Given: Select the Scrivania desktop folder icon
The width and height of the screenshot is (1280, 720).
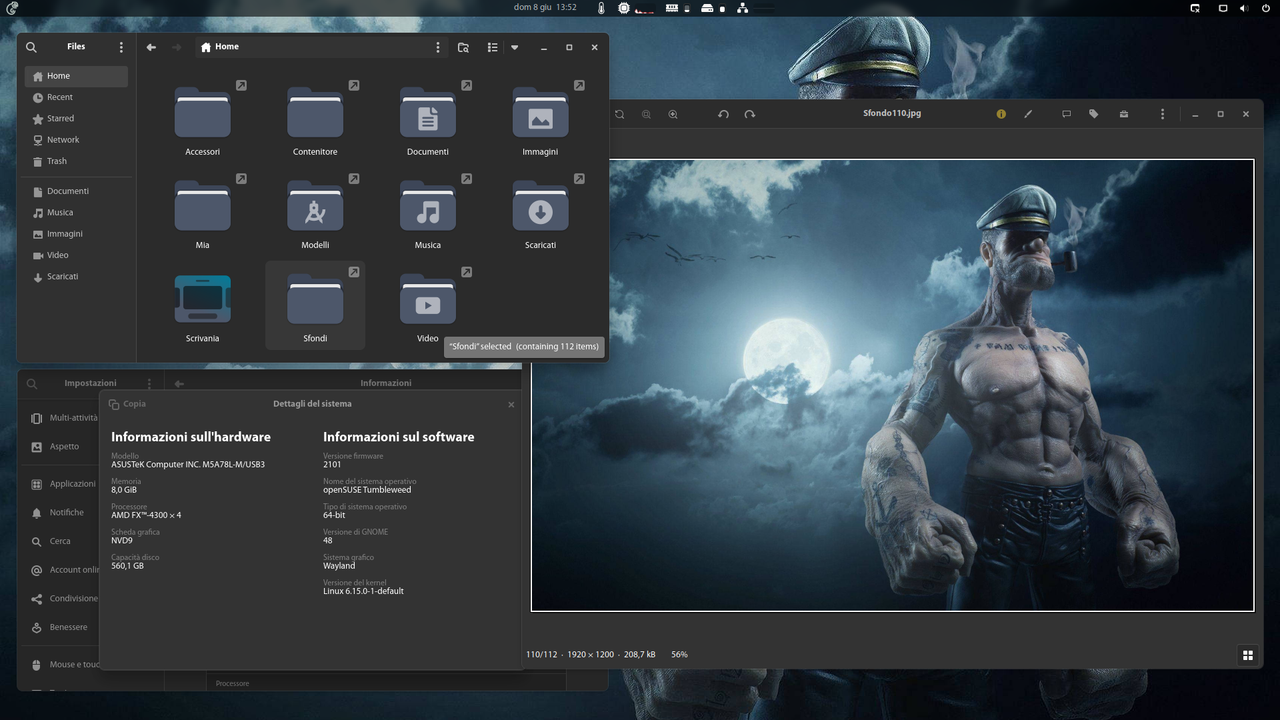Looking at the screenshot, I should coord(202,298).
